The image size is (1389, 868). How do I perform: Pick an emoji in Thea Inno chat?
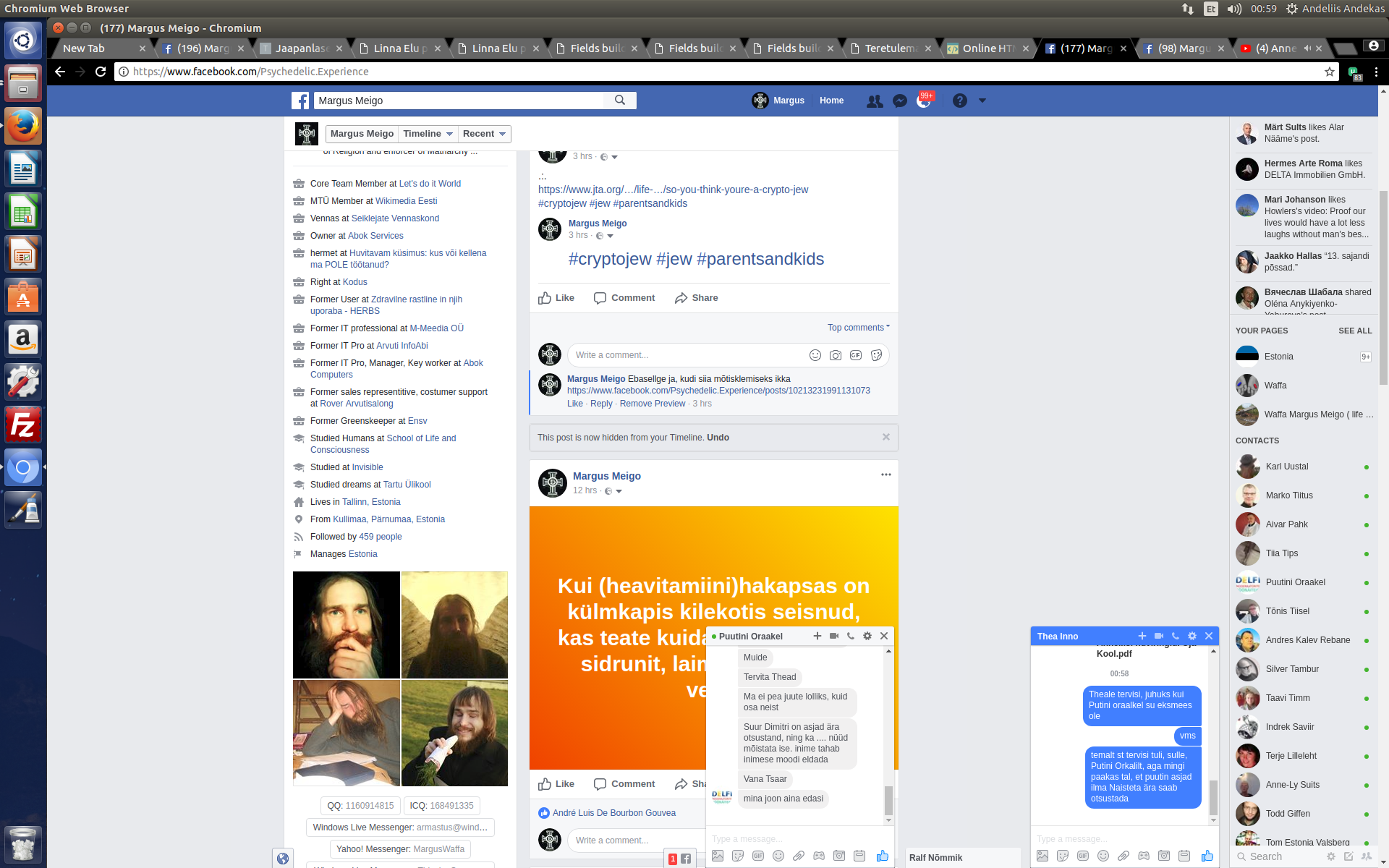(1103, 856)
